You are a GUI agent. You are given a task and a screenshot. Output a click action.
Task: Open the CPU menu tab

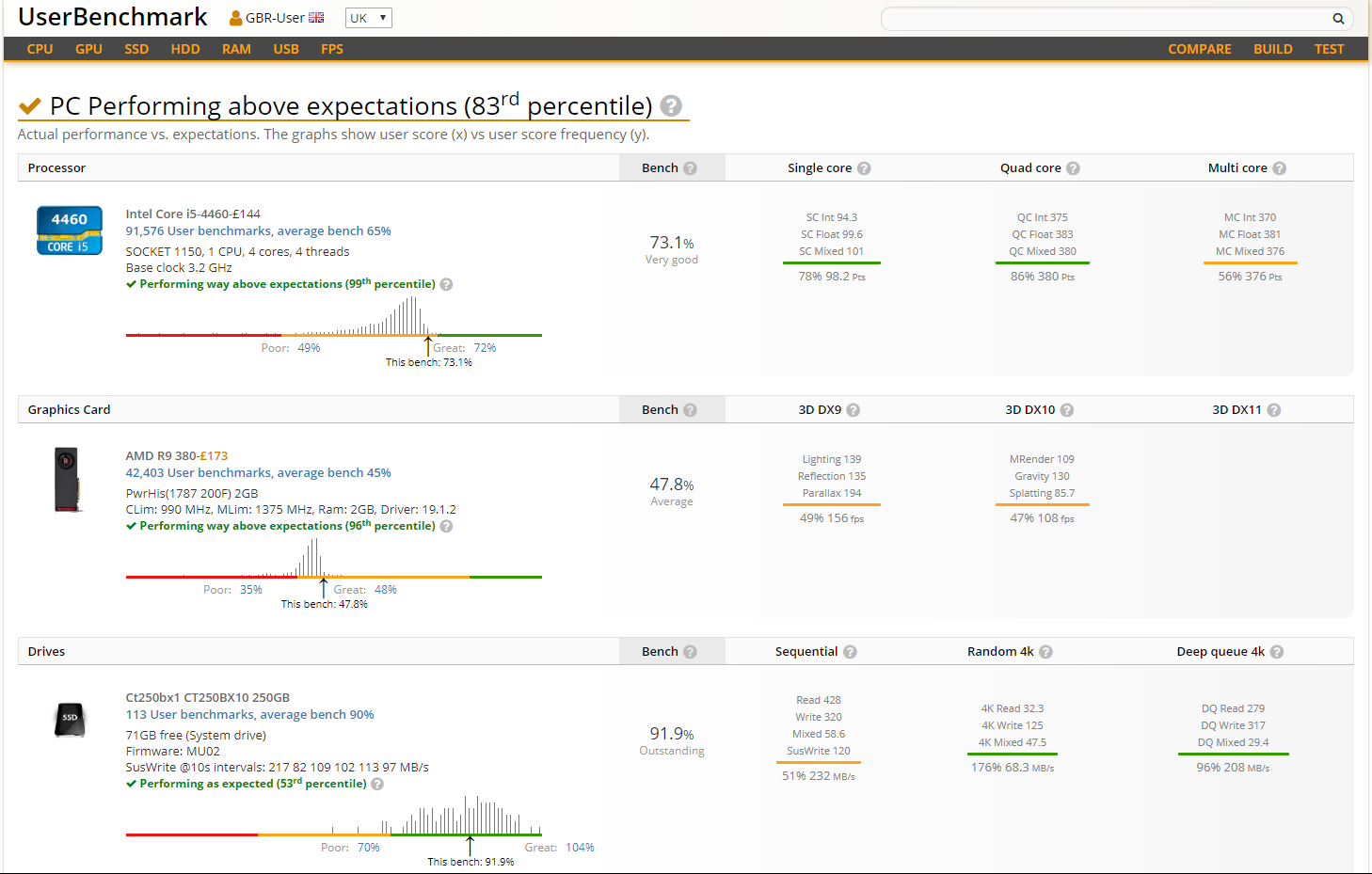pyautogui.click(x=40, y=49)
